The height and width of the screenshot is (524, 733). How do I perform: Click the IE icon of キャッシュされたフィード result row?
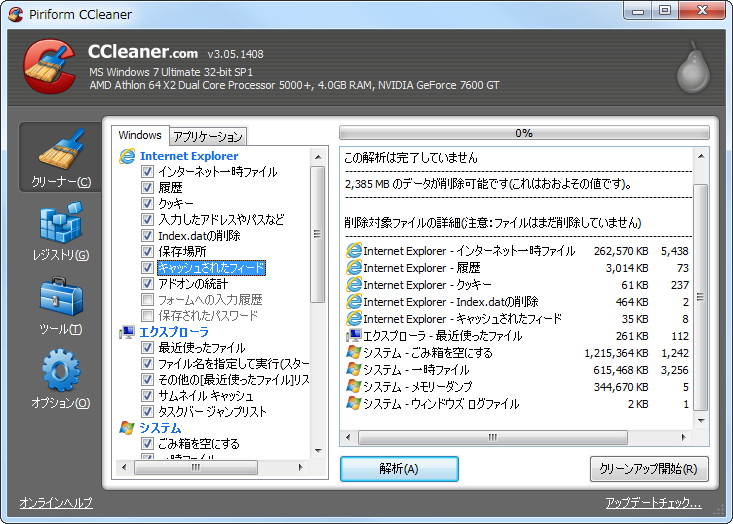point(354,319)
